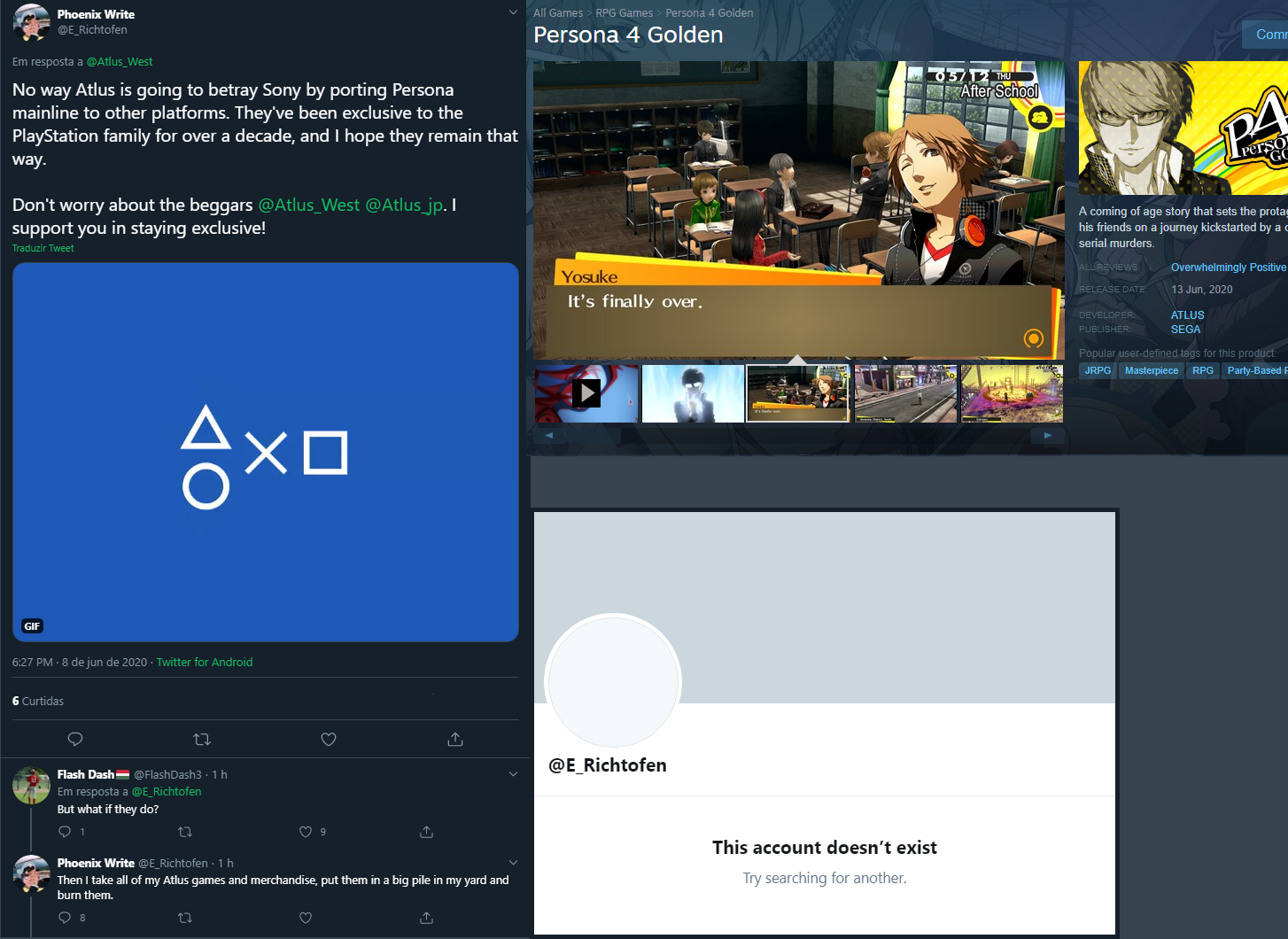Click the 'Phoenix Write' name on main tweet
This screenshot has width=1288, height=939.
pyautogui.click(x=97, y=14)
